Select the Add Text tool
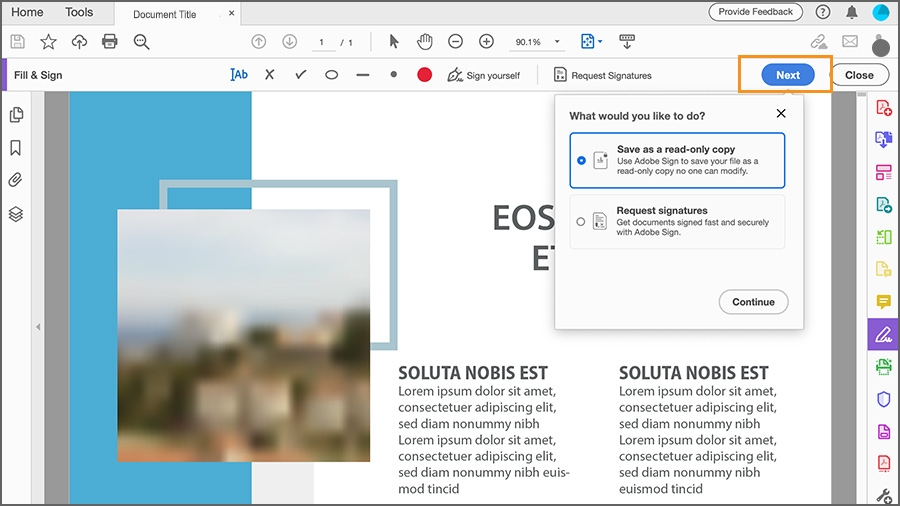Image resolution: width=900 pixels, height=506 pixels. pyautogui.click(x=239, y=75)
